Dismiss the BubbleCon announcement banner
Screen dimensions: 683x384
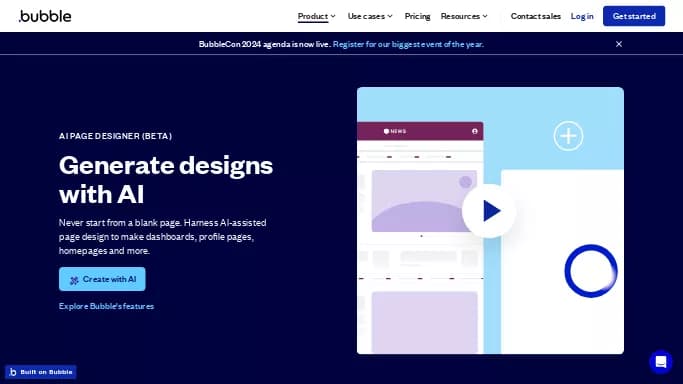click(619, 44)
